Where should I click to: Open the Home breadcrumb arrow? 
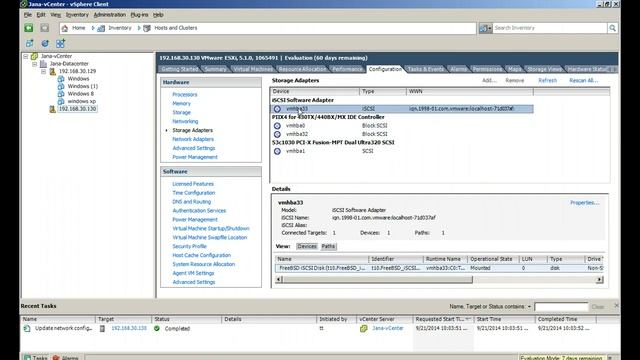pyautogui.click(x=93, y=28)
